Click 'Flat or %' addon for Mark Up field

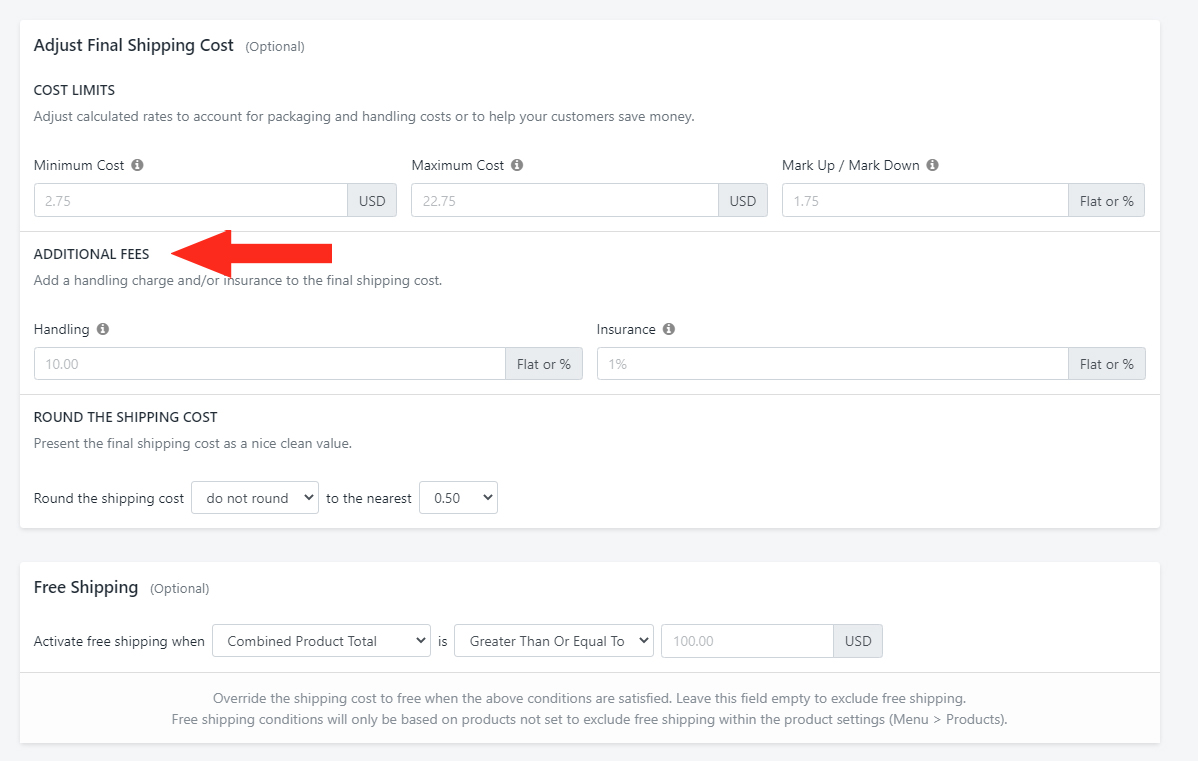(x=1106, y=200)
